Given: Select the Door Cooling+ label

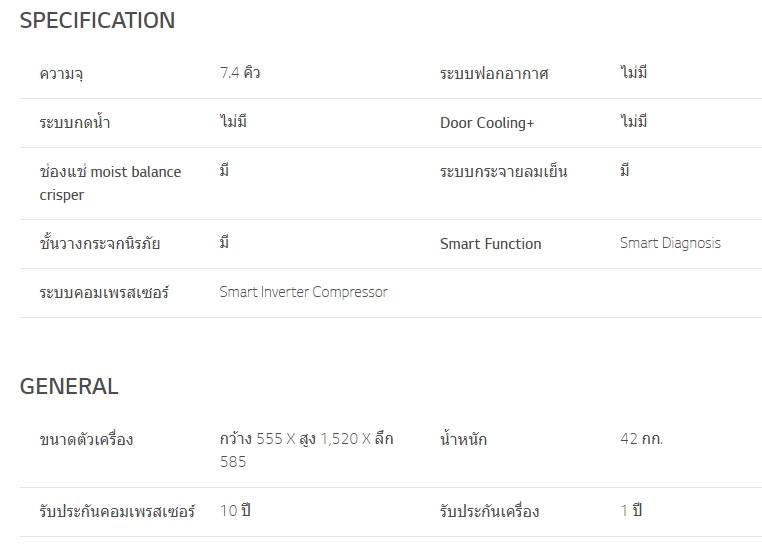Looking at the screenshot, I should click(x=487, y=123).
